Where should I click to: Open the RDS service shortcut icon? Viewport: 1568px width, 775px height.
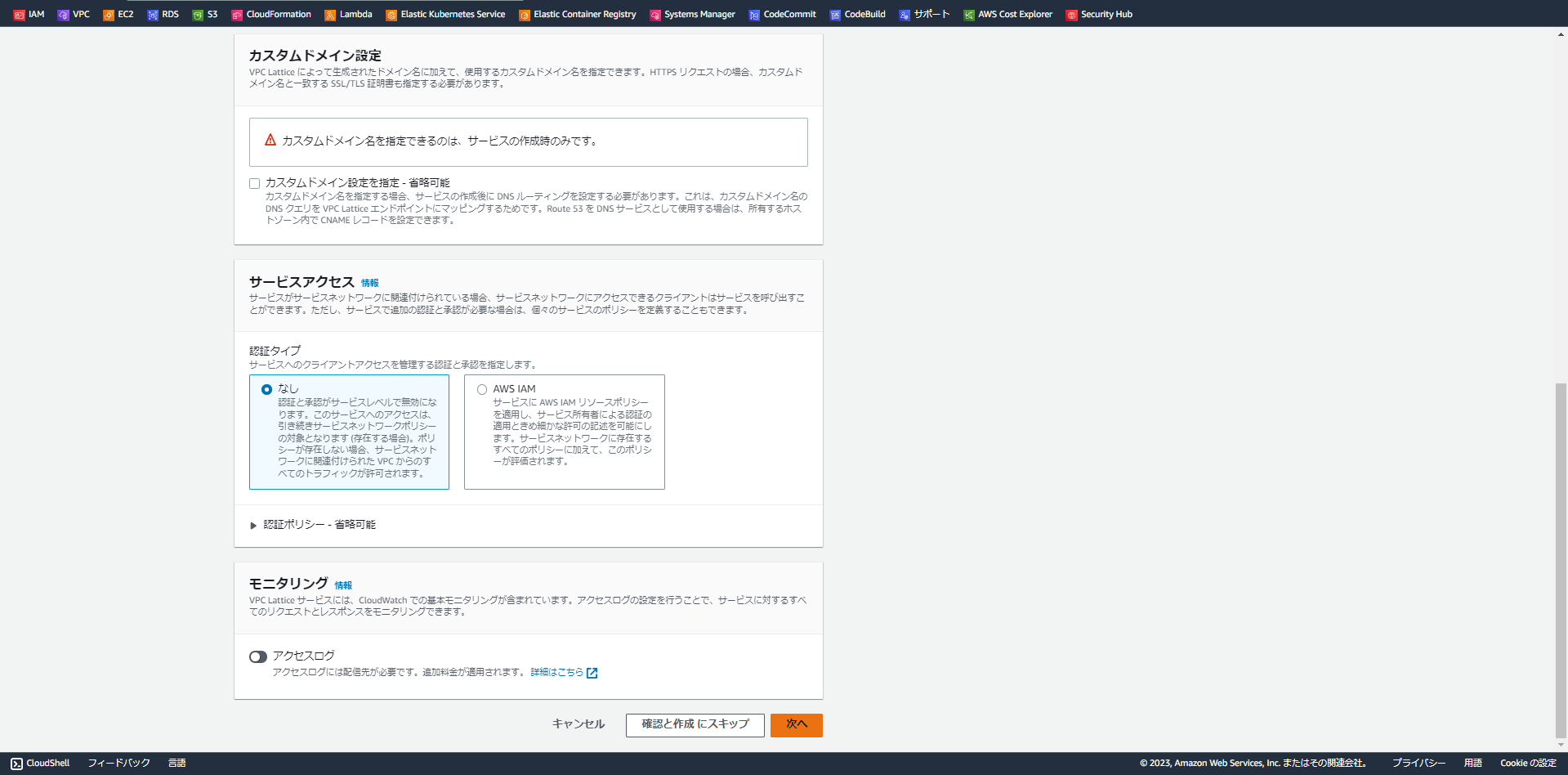(152, 15)
